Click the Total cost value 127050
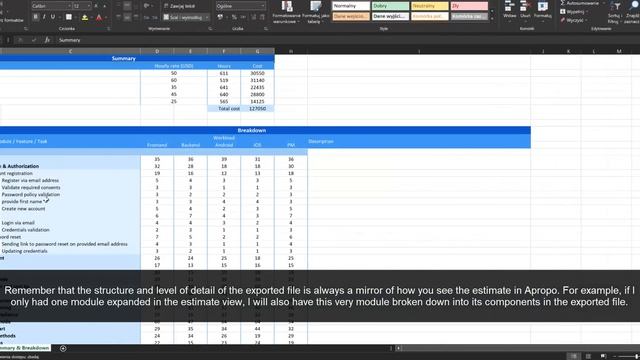Viewport: 640px width, 360px height. (x=258, y=109)
